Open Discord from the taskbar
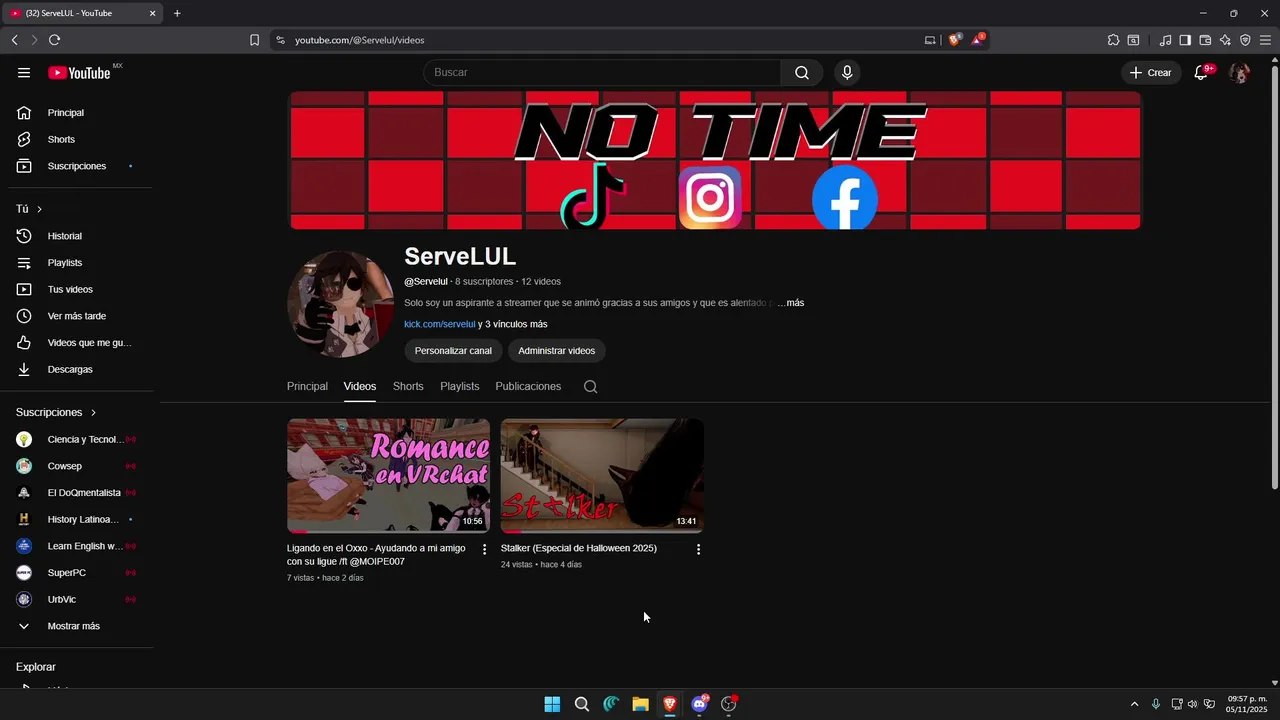The width and height of the screenshot is (1280, 720). [699, 704]
